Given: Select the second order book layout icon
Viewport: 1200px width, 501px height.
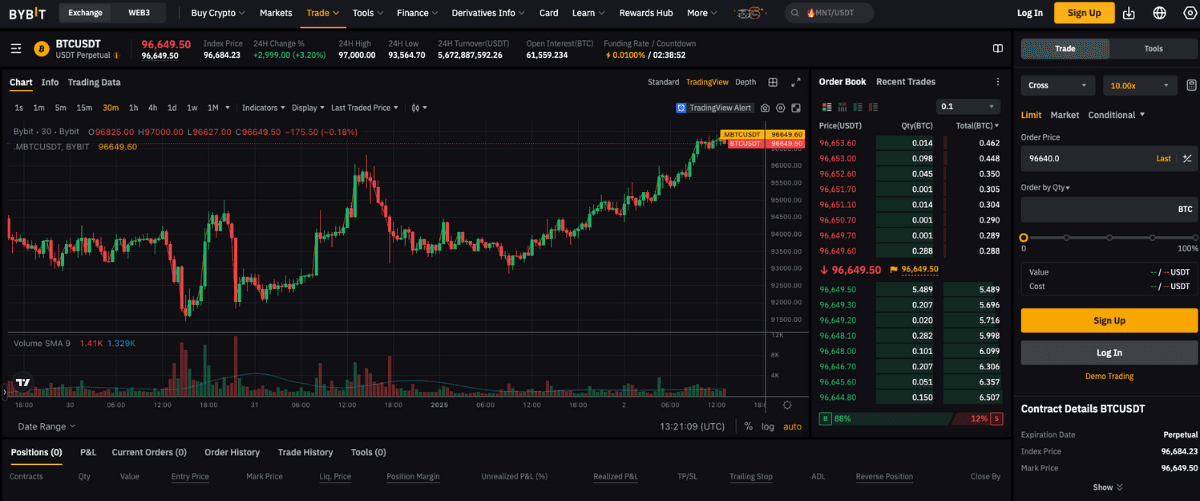Looking at the screenshot, I should pos(842,106).
